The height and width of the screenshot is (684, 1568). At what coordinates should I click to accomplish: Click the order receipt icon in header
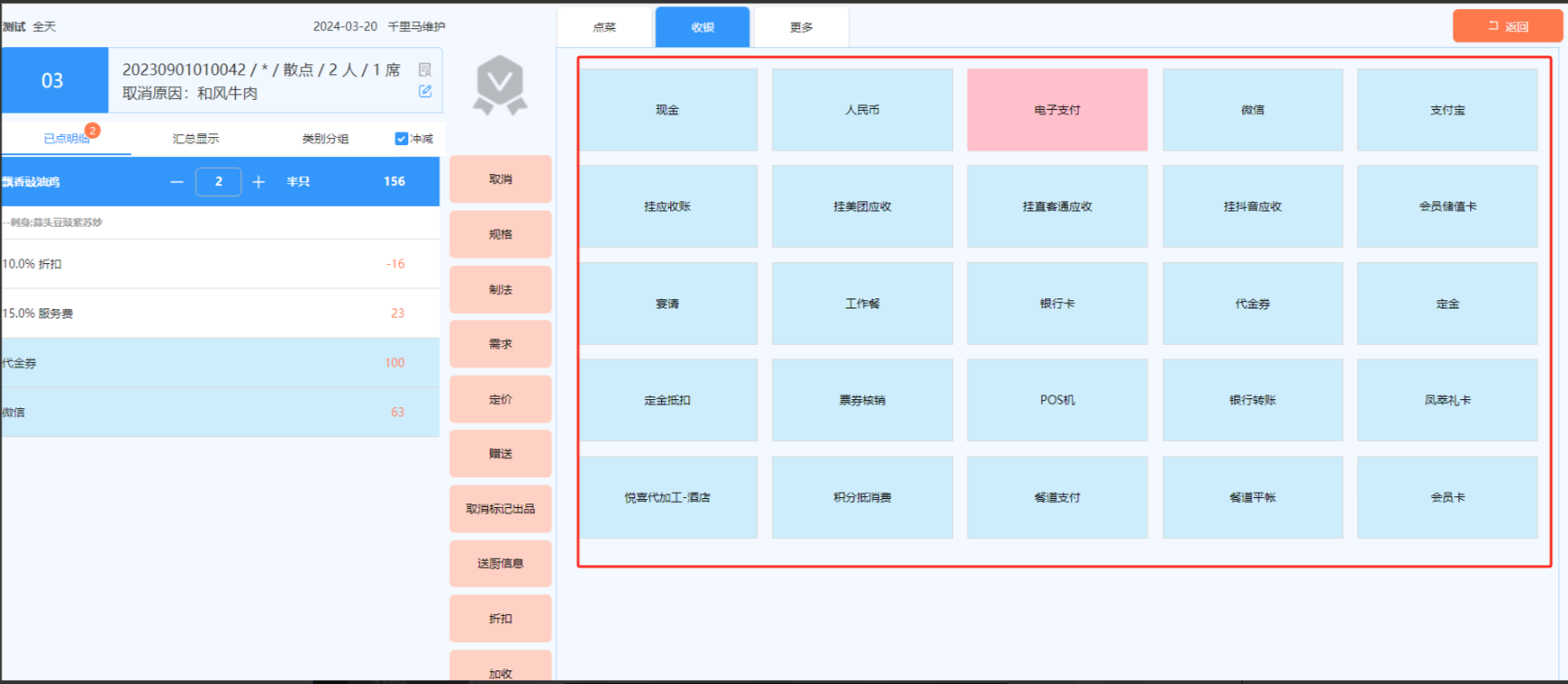[424, 70]
